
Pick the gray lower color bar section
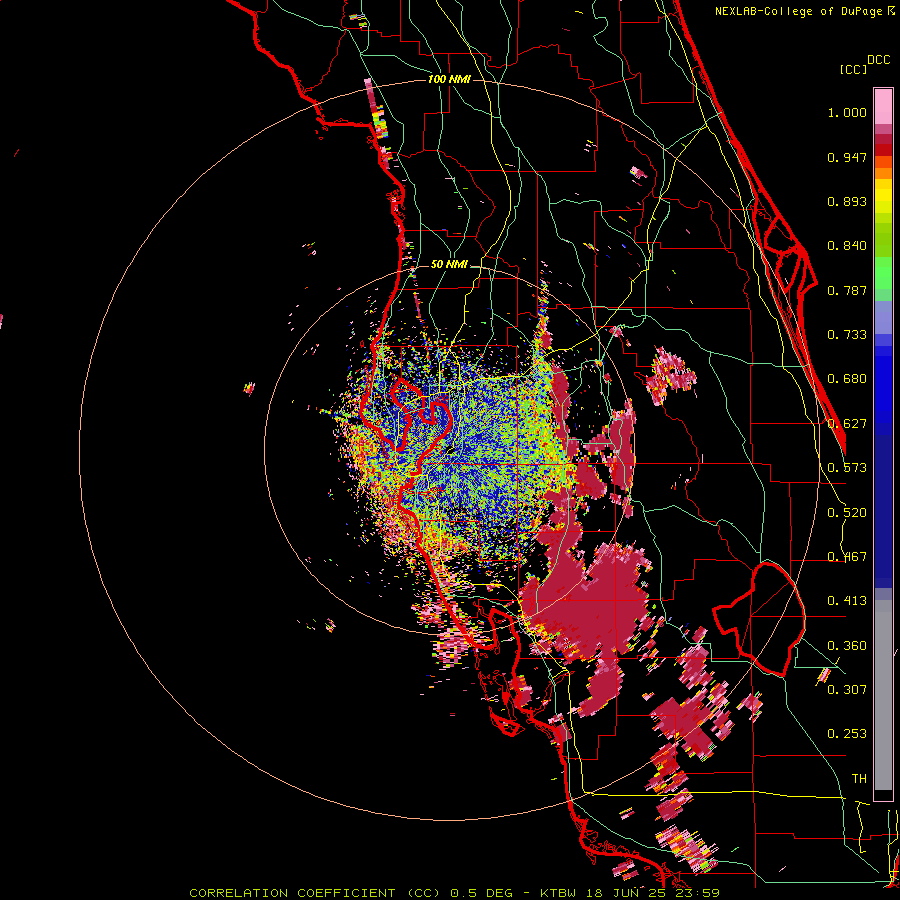(883, 695)
